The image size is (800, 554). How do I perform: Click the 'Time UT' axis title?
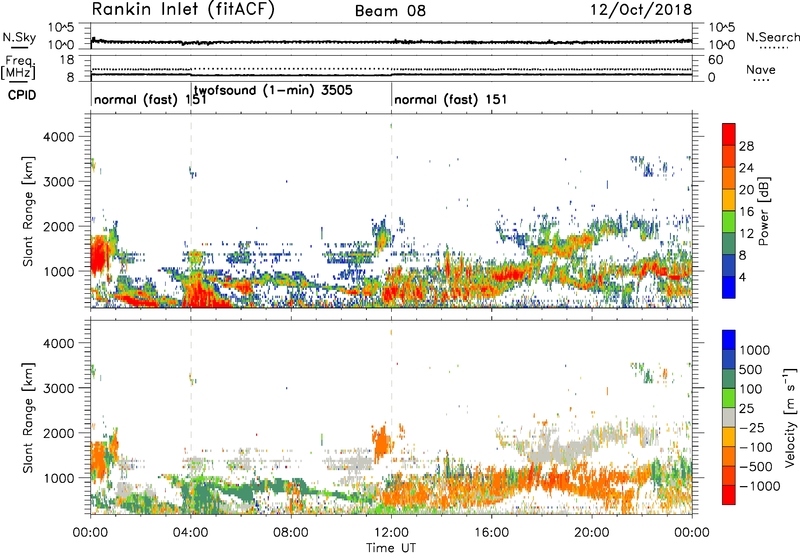[391, 548]
